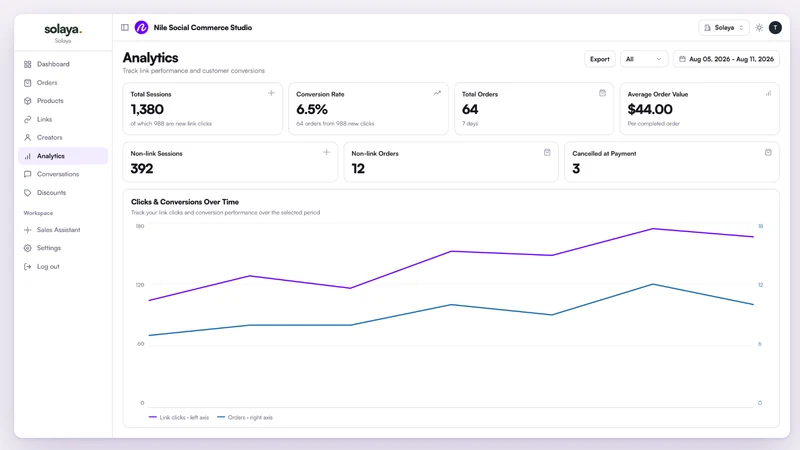Open the Orders page
This screenshot has height=450, width=800.
click(63, 83)
